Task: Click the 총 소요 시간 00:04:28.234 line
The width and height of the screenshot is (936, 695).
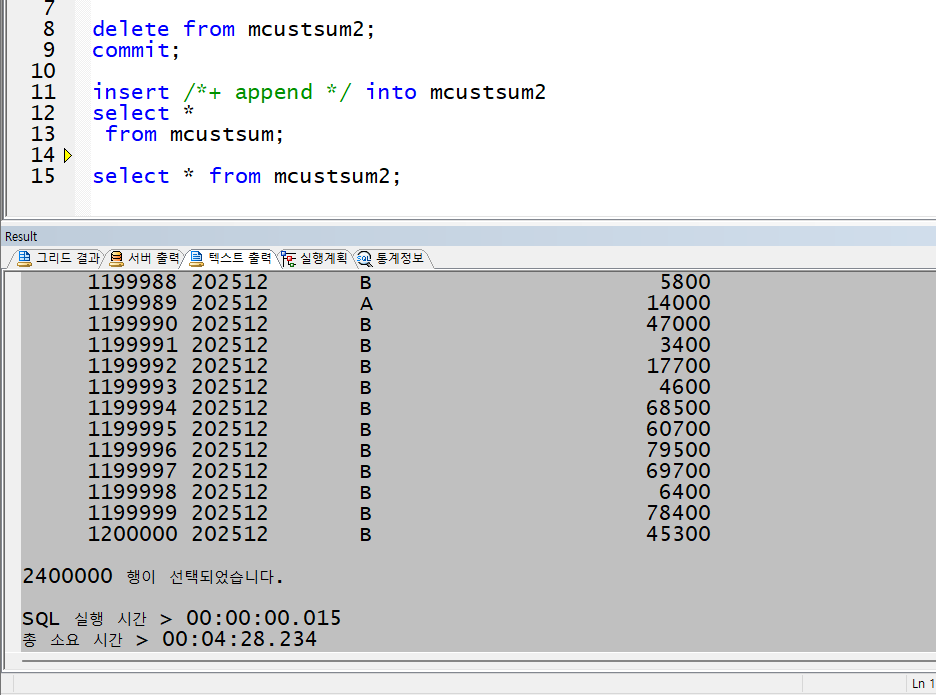Action: click(x=170, y=639)
